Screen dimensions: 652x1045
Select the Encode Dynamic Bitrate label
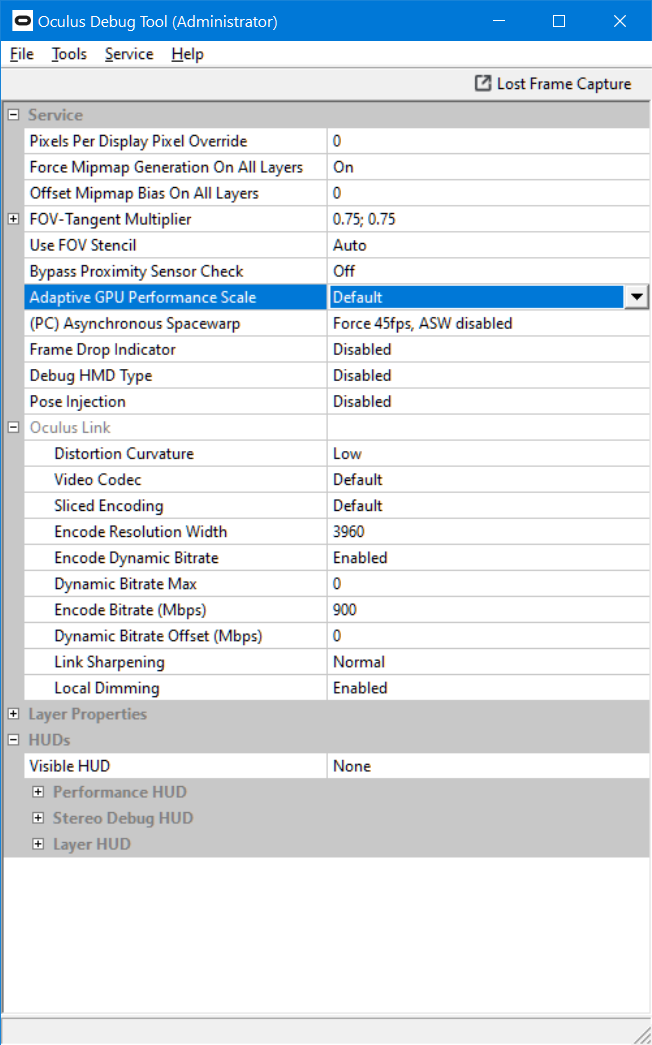pos(137,557)
